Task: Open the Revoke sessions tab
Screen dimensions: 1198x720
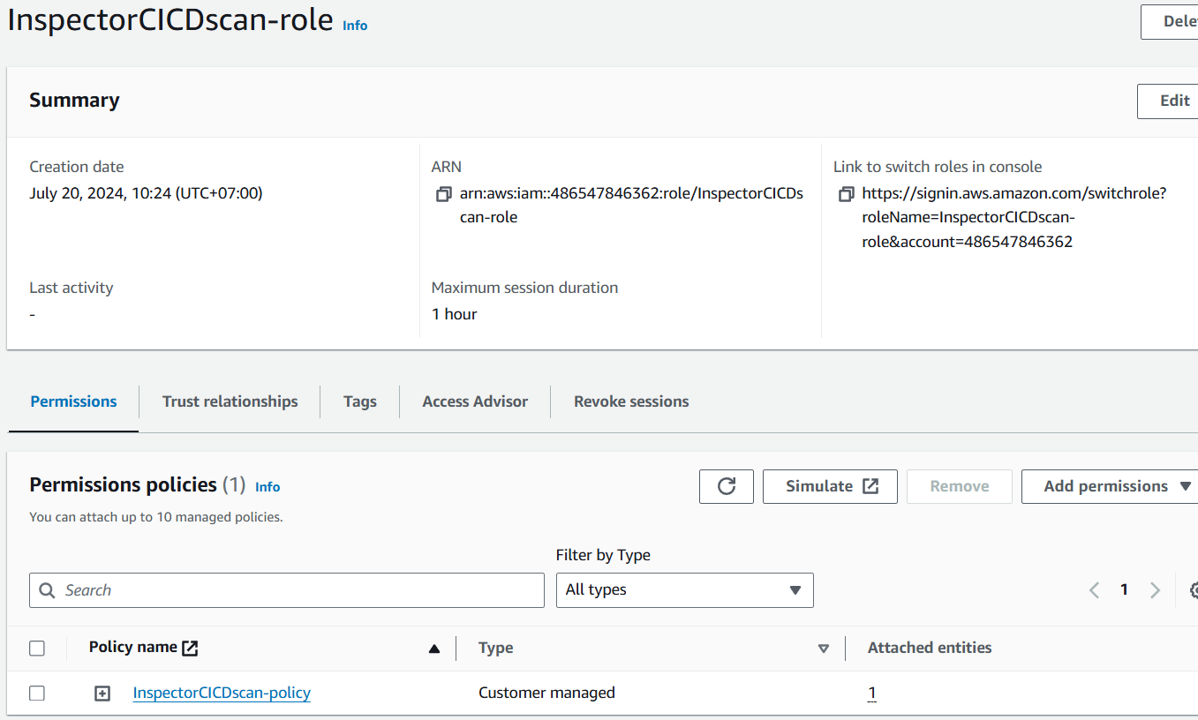Action: [631, 401]
